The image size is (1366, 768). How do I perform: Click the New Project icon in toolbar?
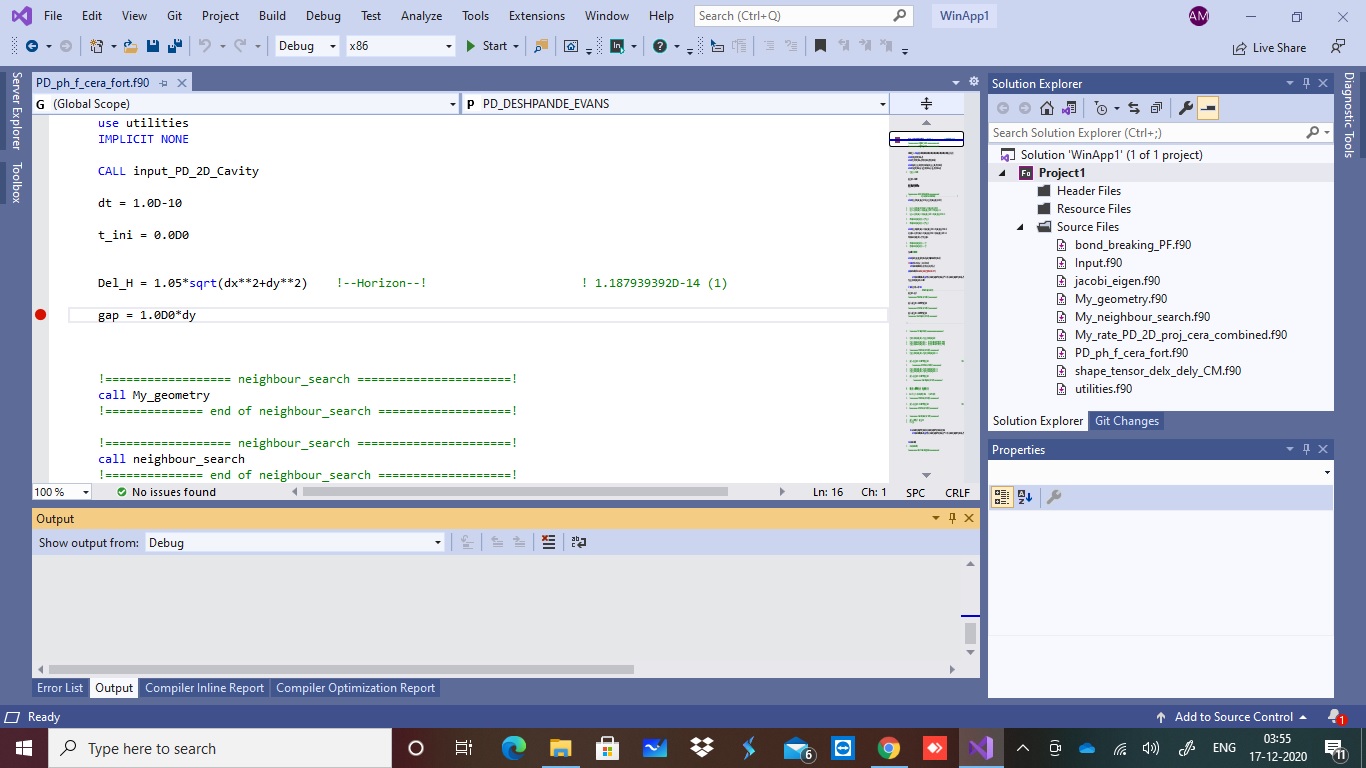pyautogui.click(x=97, y=46)
